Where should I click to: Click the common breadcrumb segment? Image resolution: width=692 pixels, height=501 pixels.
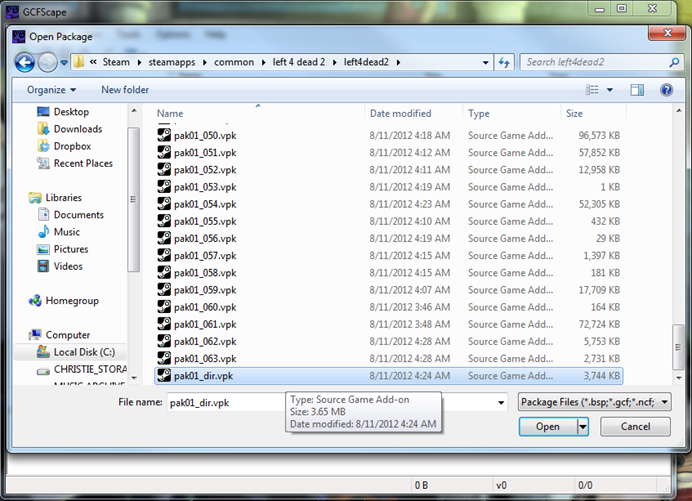(x=234, y=62)
